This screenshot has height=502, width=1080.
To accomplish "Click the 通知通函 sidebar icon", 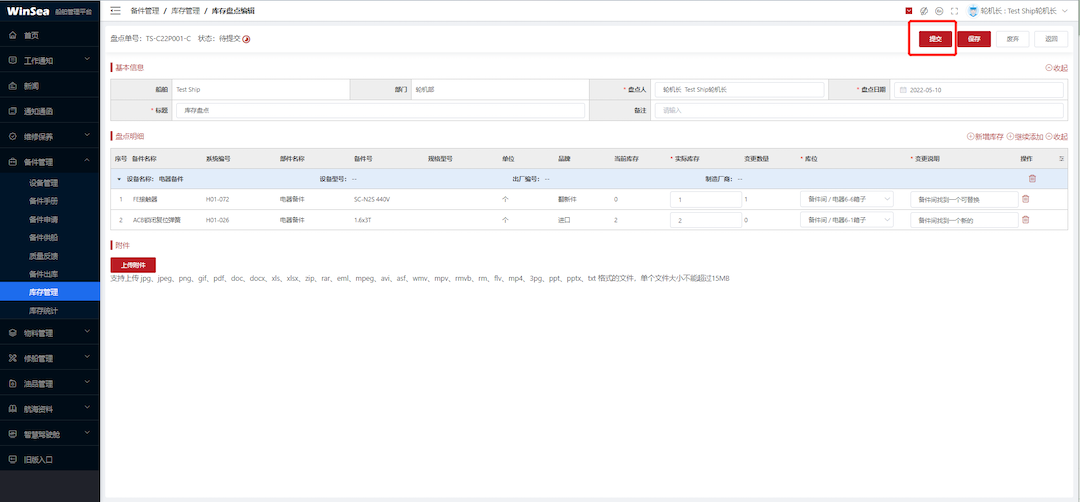I will [13, 111].
